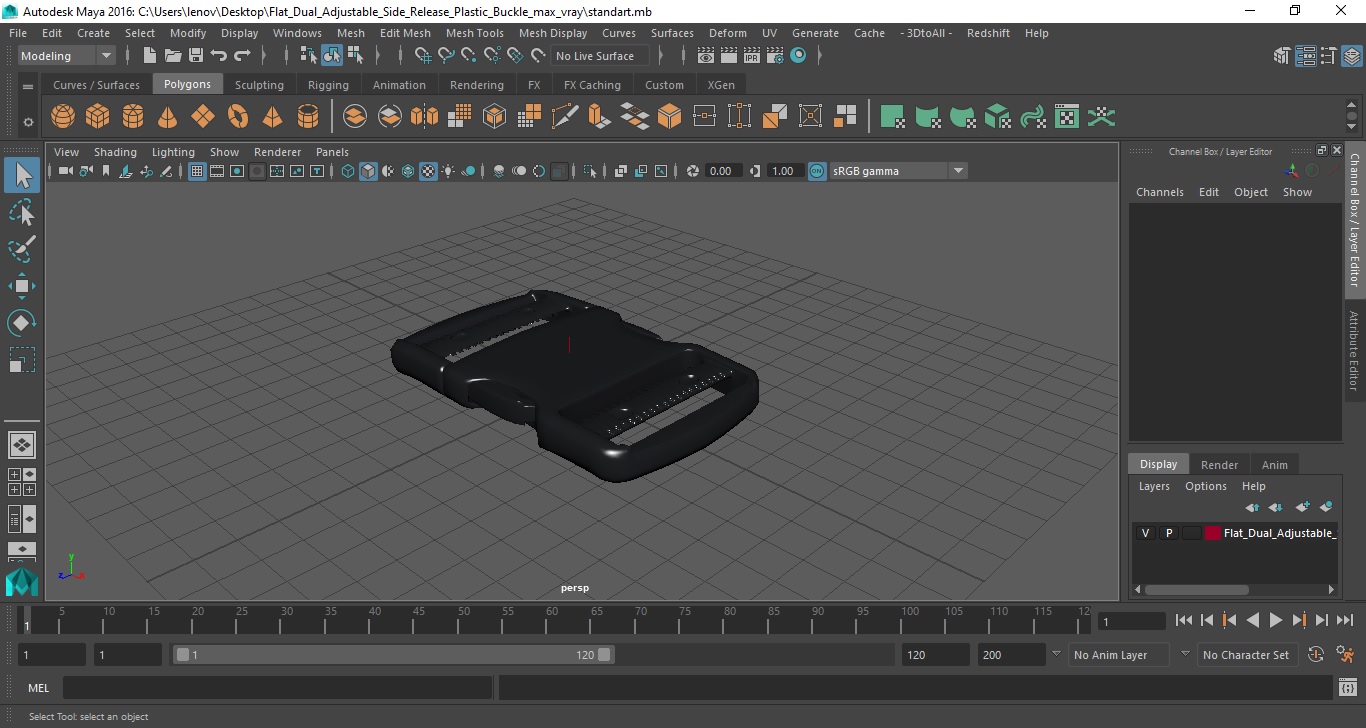Image resolution: width=1366 pixels, height=728 pixels.
Task: Toggle the sRGB color management icon
Action: point(817,171)
